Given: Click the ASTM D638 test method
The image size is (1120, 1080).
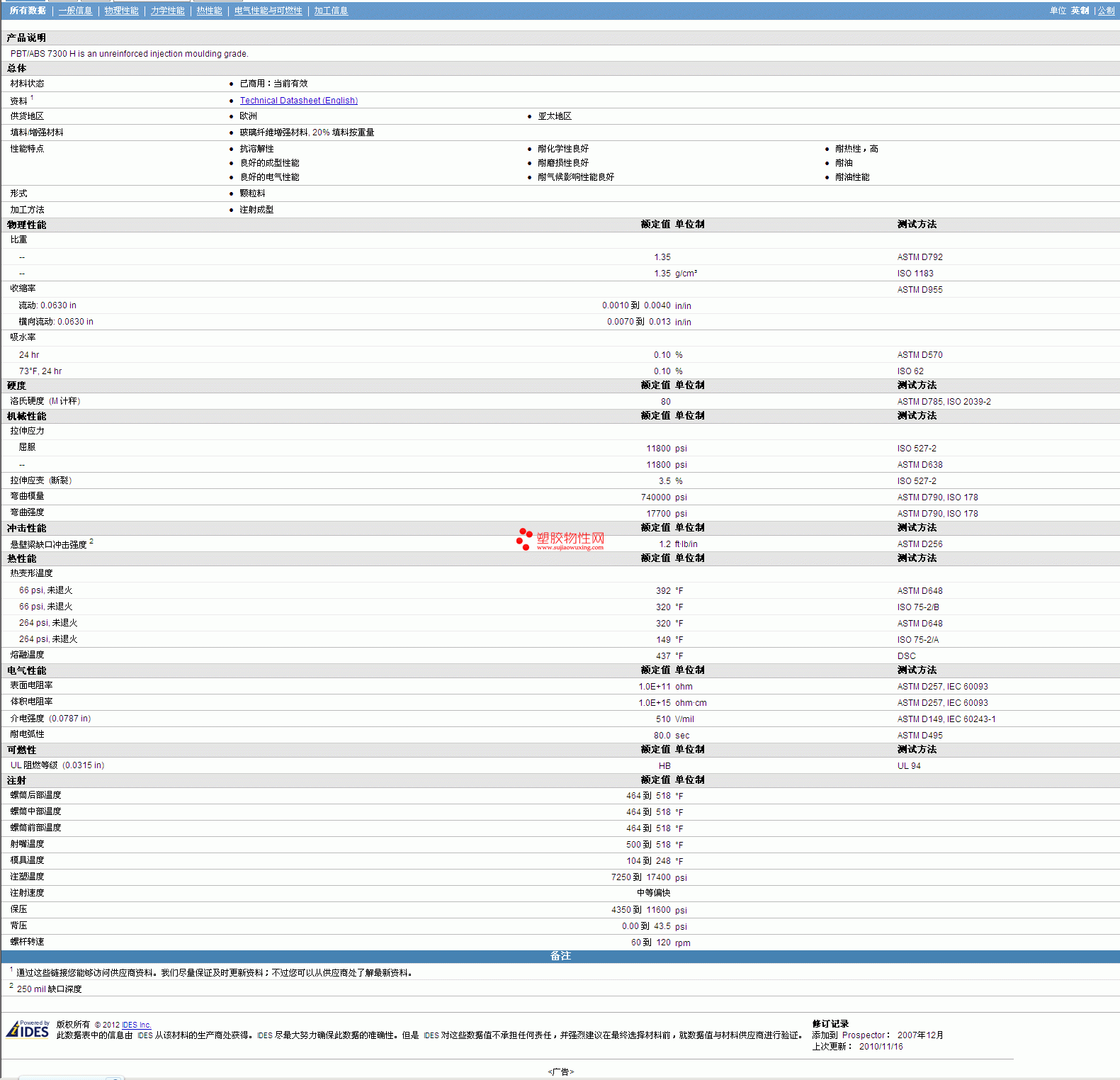Looking at the screenshot, I should 920,465.
